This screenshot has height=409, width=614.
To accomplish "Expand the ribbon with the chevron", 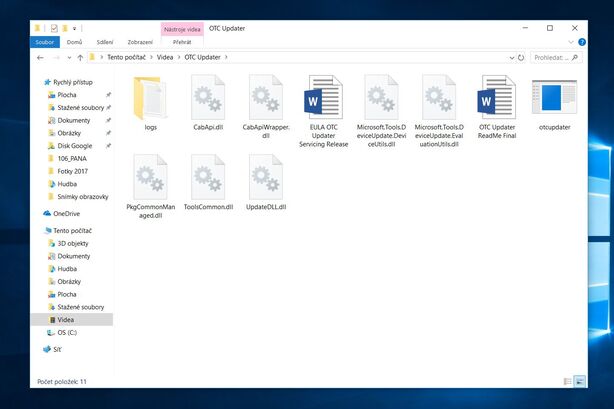I will click(x=571, y=42).
